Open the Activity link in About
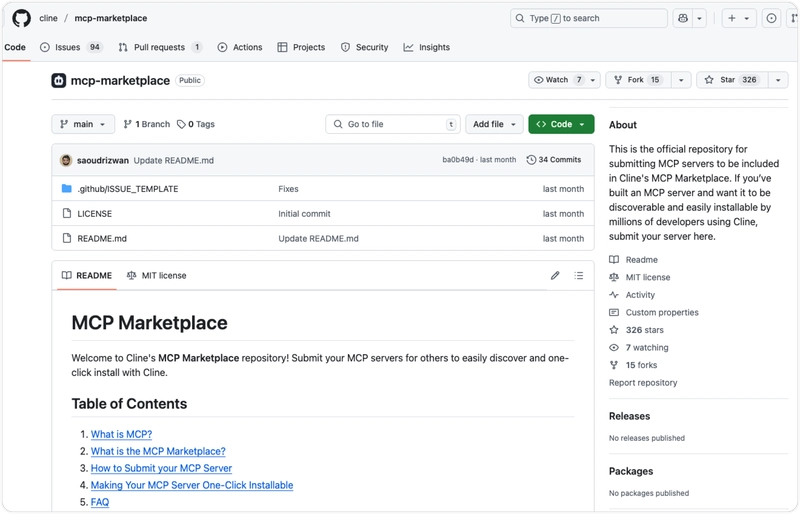800x514 pixels. click(x=632, y=295)
